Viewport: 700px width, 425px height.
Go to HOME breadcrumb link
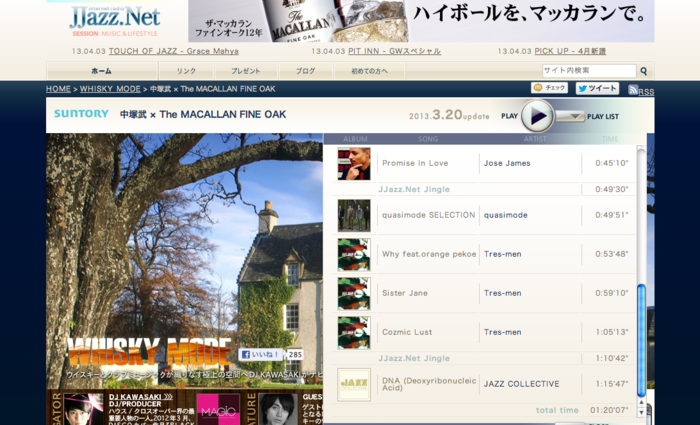(58, 89)
